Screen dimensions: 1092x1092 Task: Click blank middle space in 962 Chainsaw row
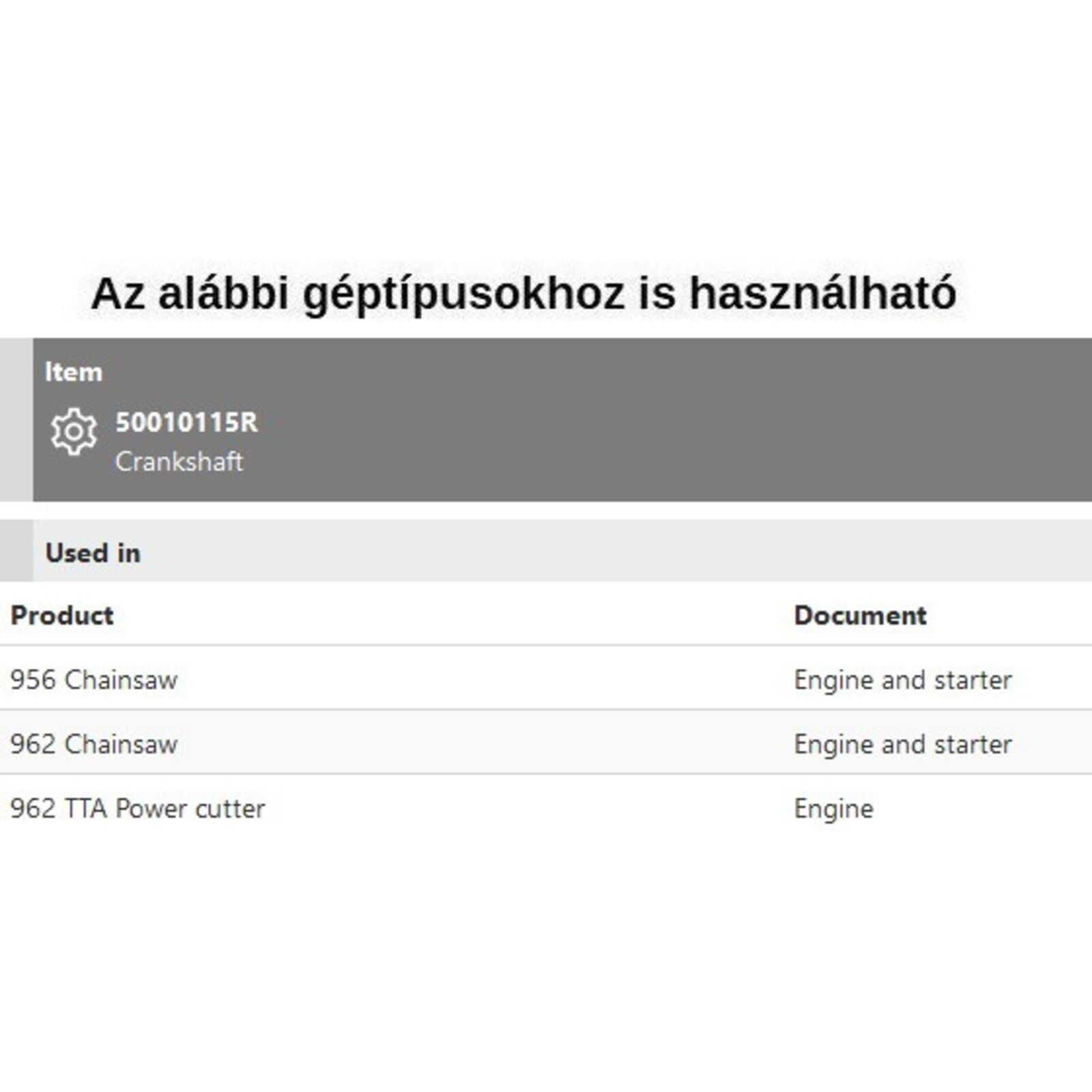[478, 744]
